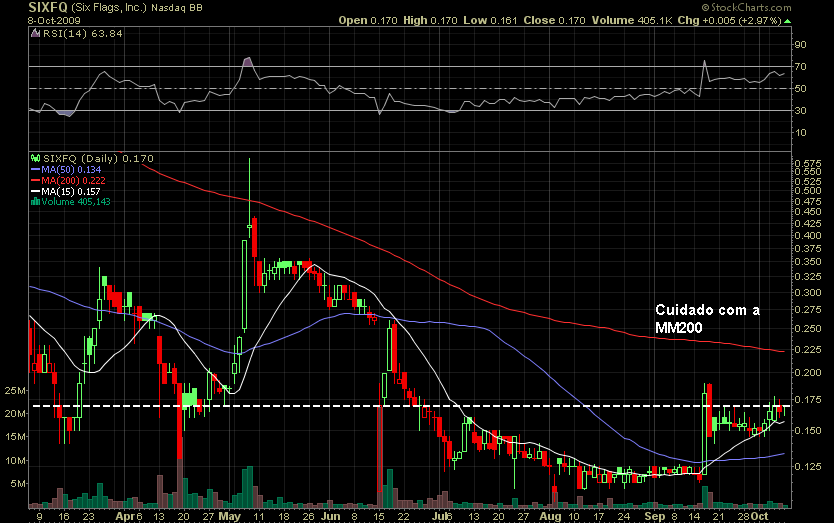Screen dimensions: 834x523
Task: Click the 0.500 price axis label
Action: (x=808, y=190)
